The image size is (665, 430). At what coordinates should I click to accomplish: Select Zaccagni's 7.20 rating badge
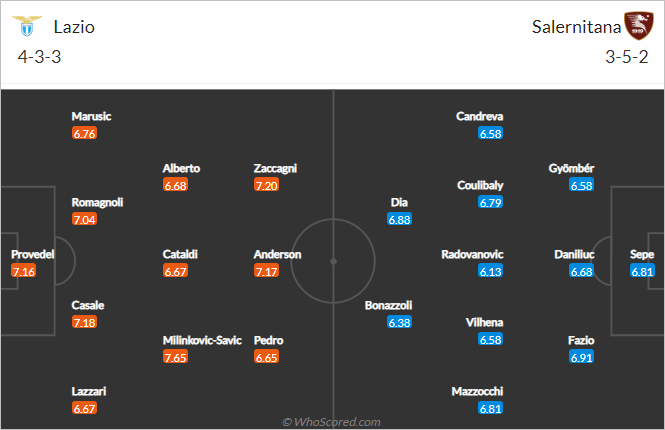click(266, 185)
